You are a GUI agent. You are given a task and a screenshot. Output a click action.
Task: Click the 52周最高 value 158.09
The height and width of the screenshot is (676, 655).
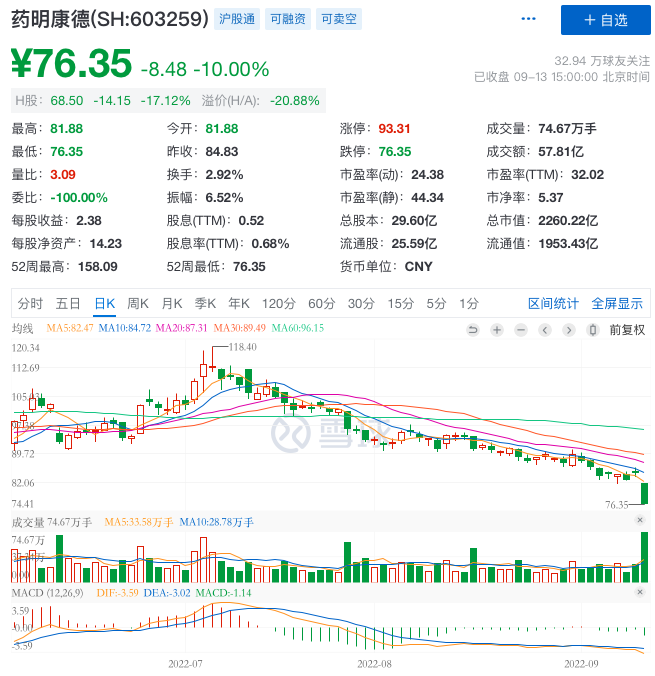click(97, 266)
